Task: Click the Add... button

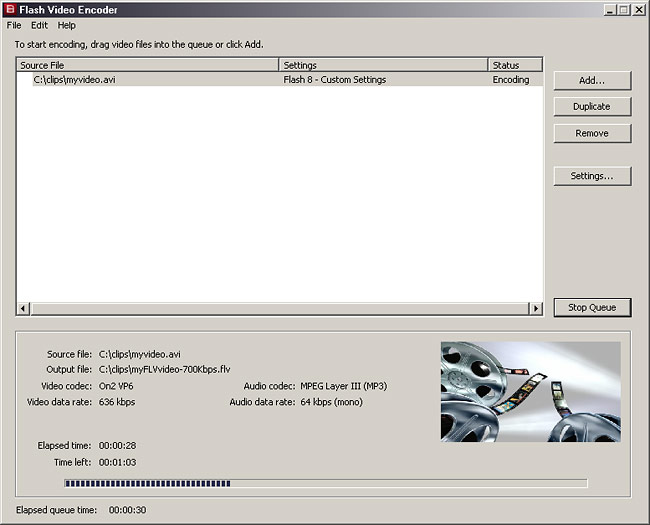Action: click(x=592, y=80)
